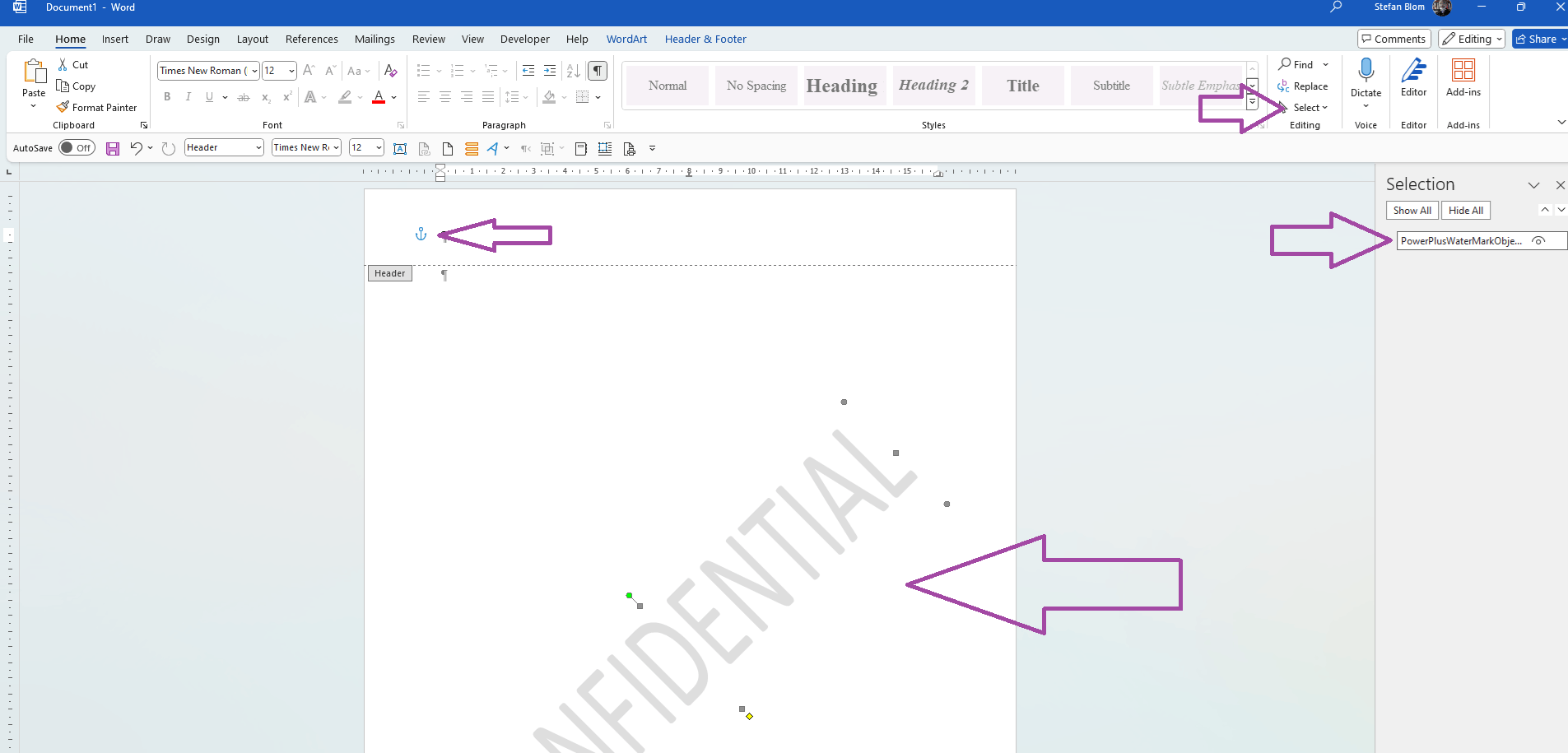Click Replace in Editing group
This screenshot has width=1568, height=753.
[1303, 86]
